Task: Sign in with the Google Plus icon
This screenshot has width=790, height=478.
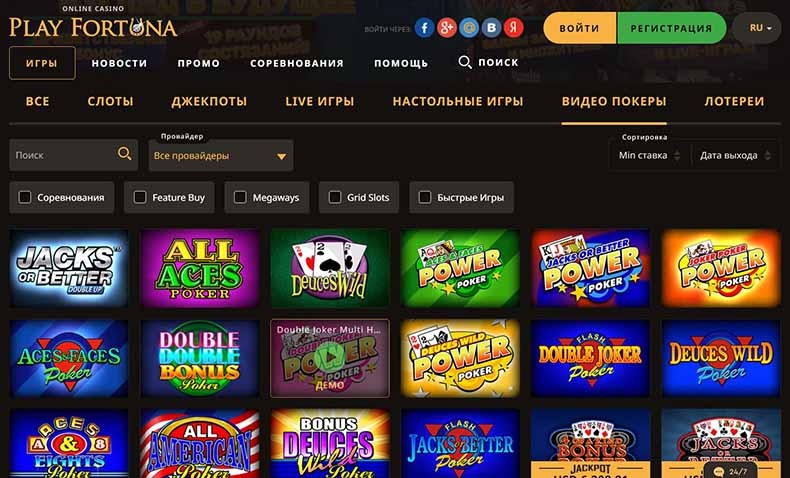Action: pos(446,28)
